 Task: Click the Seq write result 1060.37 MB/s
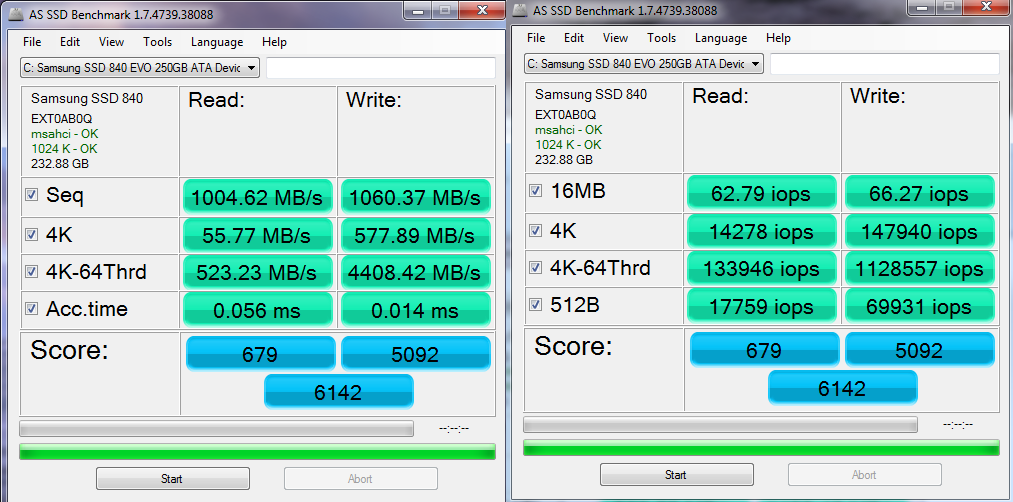point(416,197)
